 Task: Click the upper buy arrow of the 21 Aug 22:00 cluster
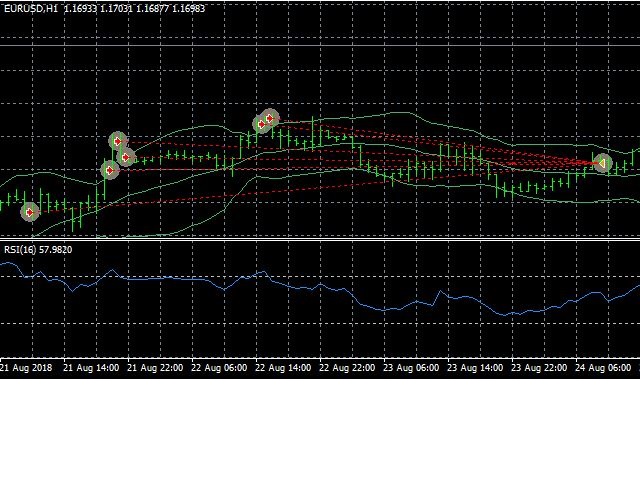coord(118,141)
